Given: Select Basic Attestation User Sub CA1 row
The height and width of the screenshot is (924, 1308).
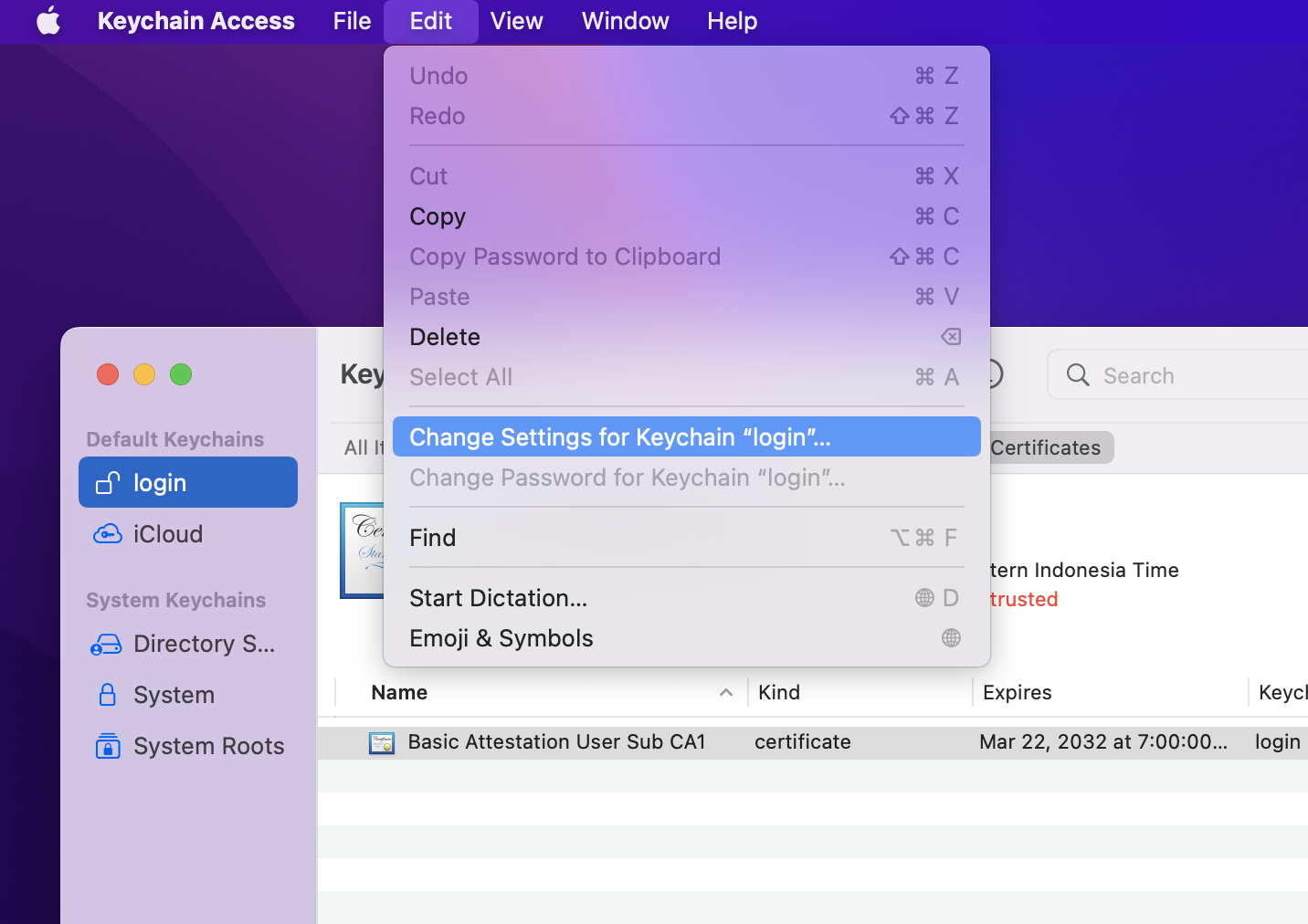Looking at the screenshot, I should point(813,742).
